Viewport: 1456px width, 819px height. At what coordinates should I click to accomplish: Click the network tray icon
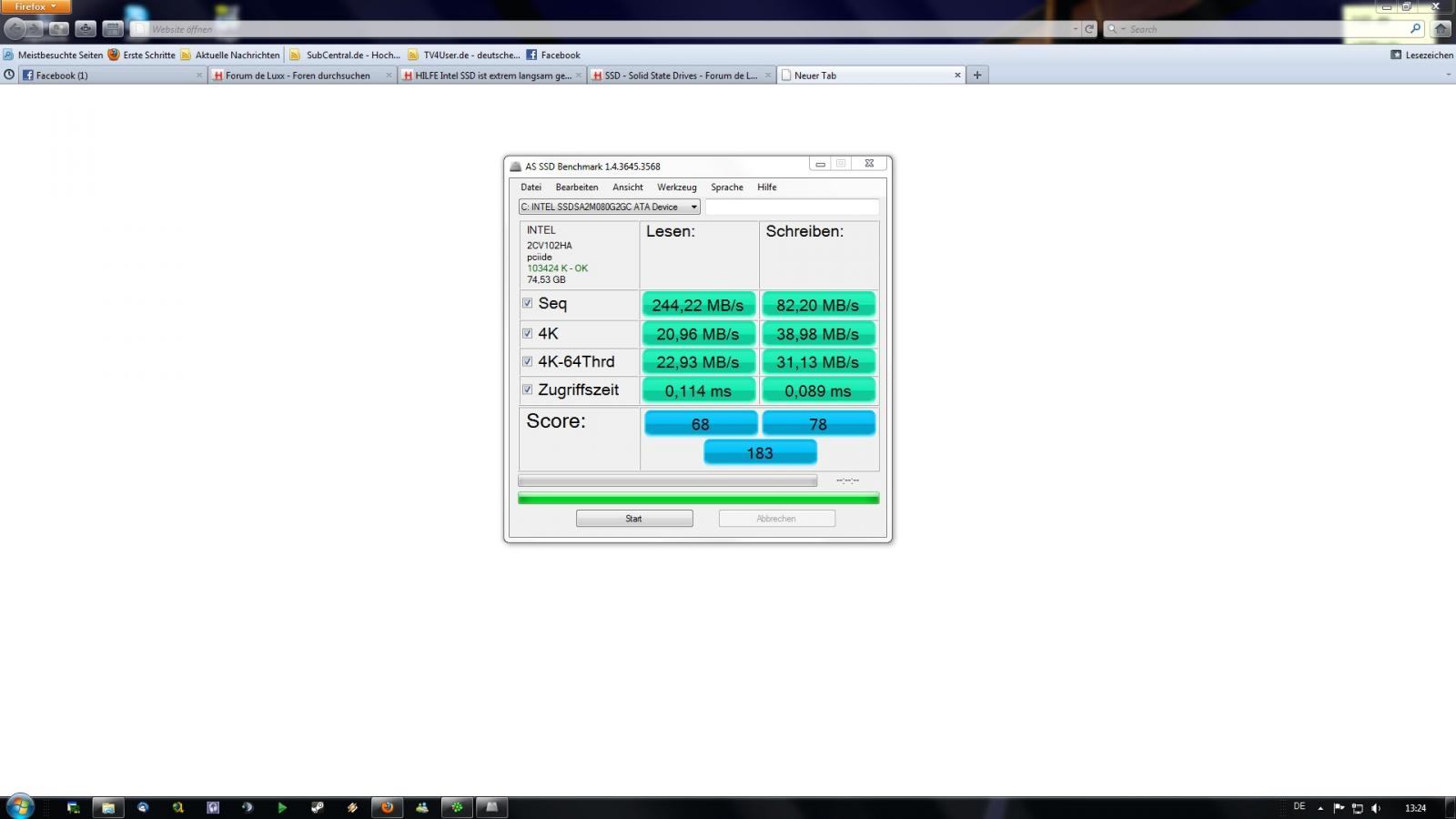coord(1357,808)
